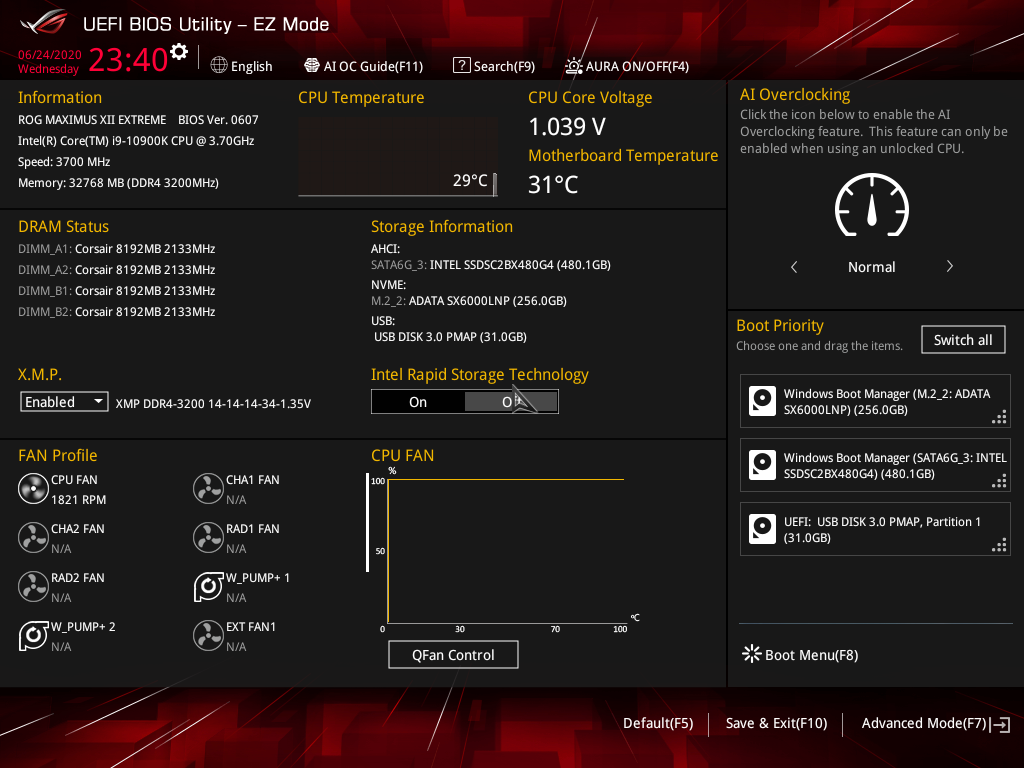Select the CPU FAN icon
The height and width of the screenshot is (768, 1024).
click(33, 488)
